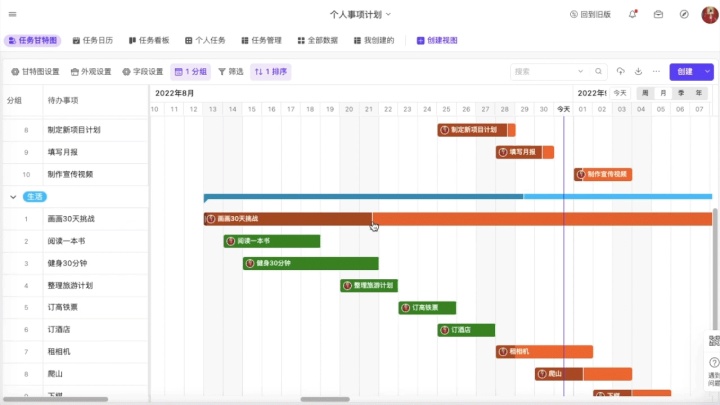Click 创建视图 button
Viewport: 720px width, 405px height.
click(437, 40)
